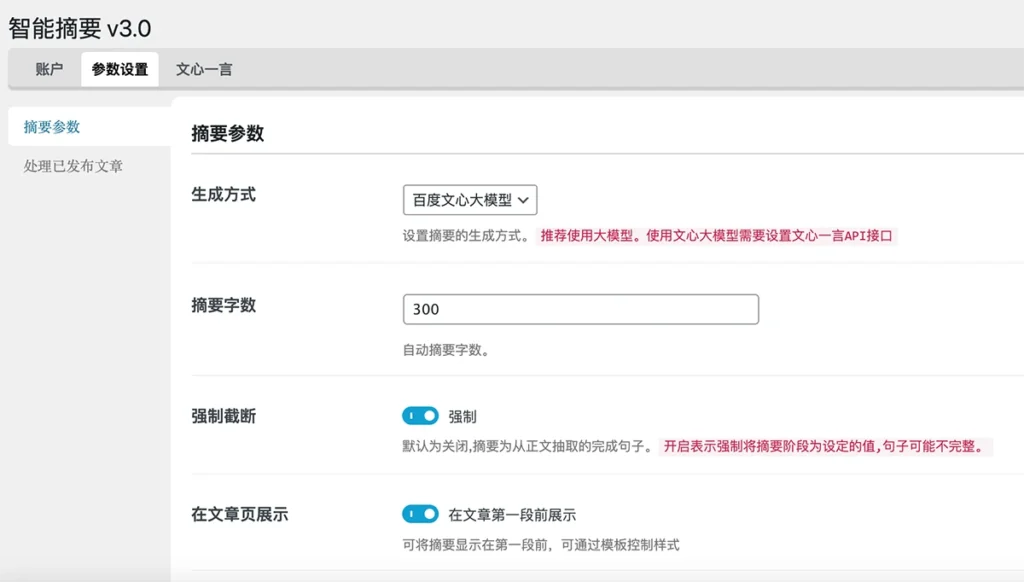Select 摘要参数 in the left sidebar
The image size is (1024, 582).
coord(52,127)
